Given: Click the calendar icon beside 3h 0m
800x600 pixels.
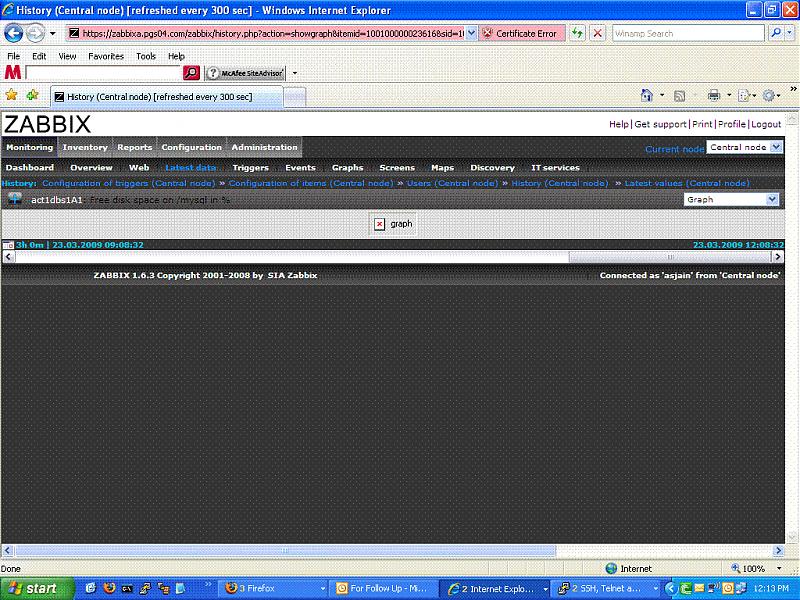Looking at the screenshot, I should [x=8, y=245].
